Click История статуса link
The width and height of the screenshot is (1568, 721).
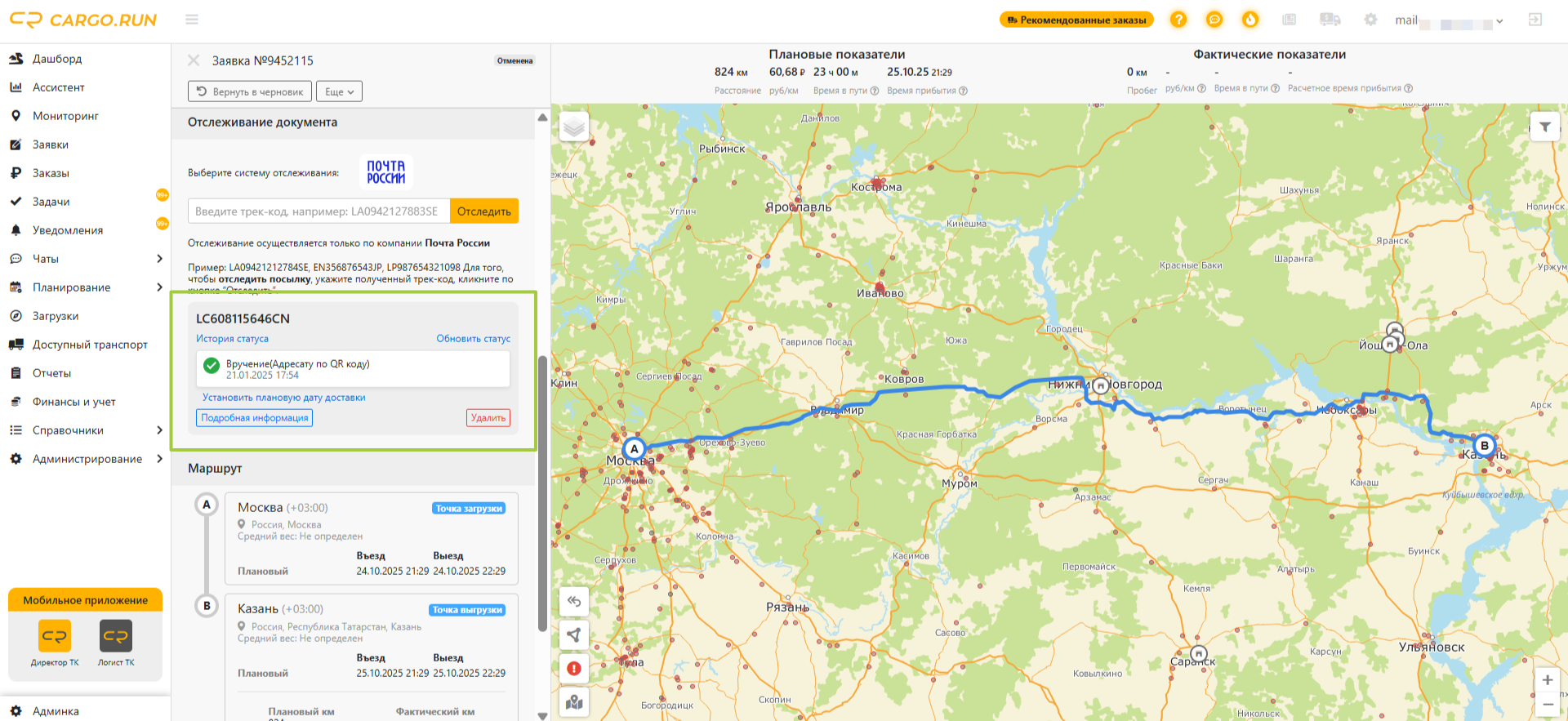point(232,339)
